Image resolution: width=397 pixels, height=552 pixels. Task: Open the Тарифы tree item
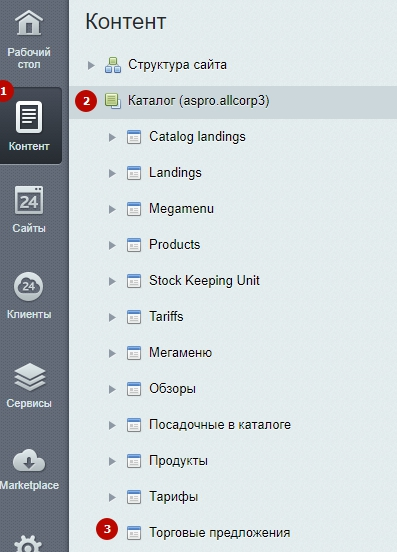pos(174,497)
